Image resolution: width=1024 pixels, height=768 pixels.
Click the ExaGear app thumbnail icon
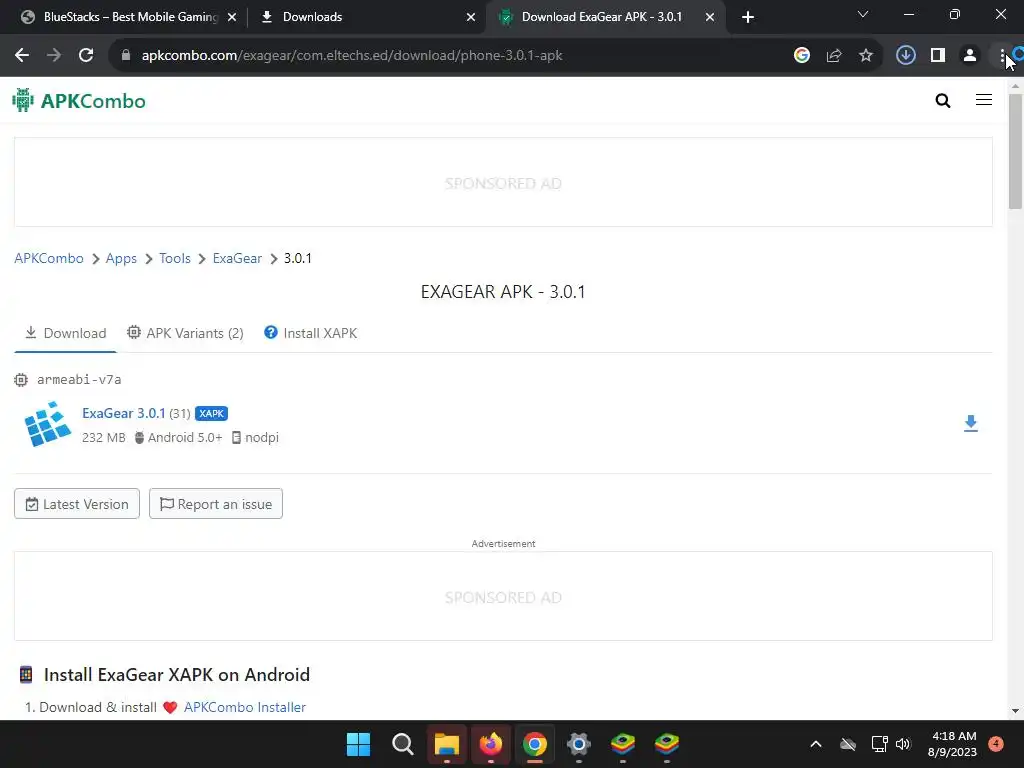point(48,424)
